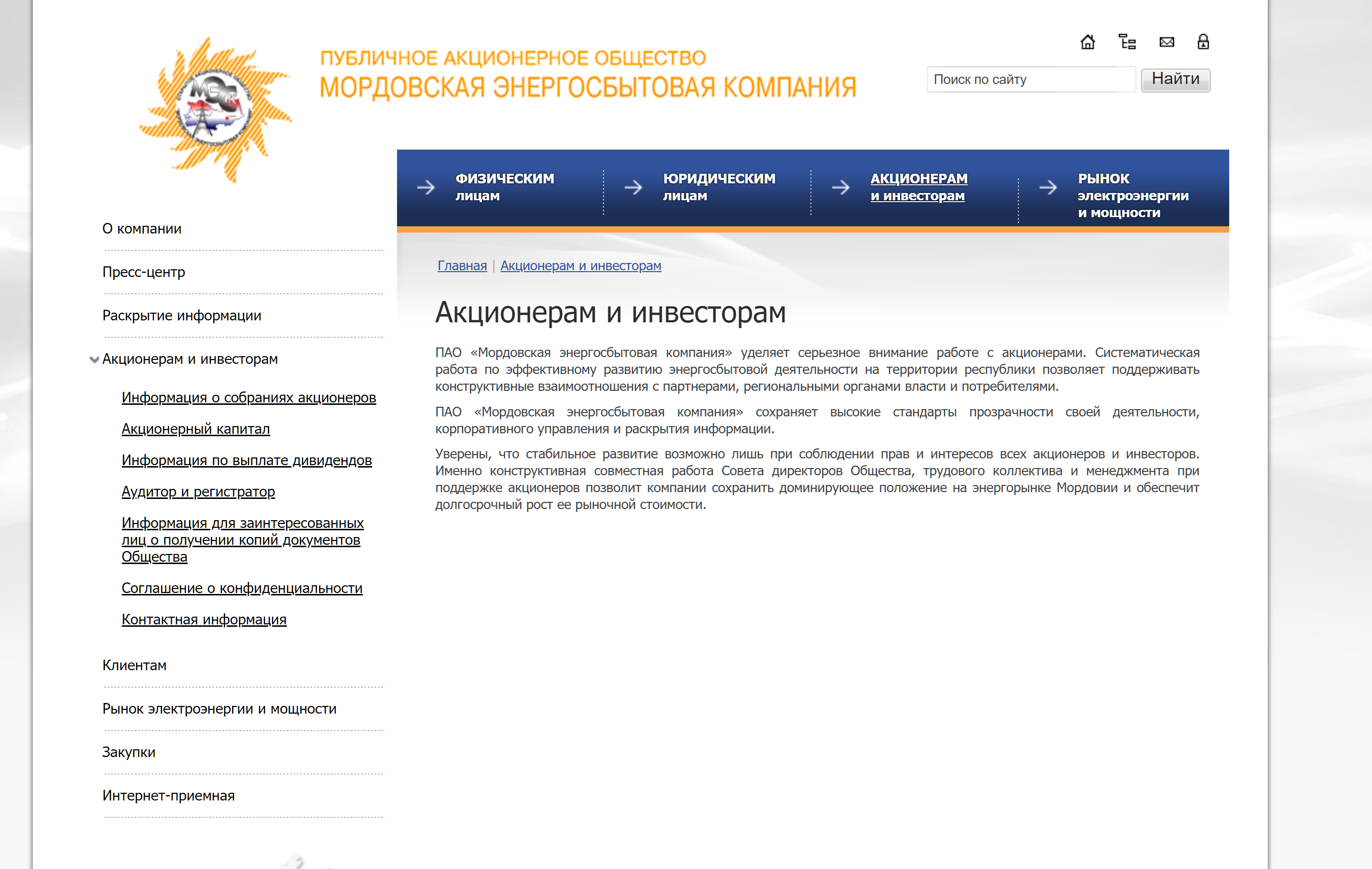Image resolution: width=1372 pixels, height=869 pixels.
Task: Click the envelope mail icon
Action: tap(1166, 42)
